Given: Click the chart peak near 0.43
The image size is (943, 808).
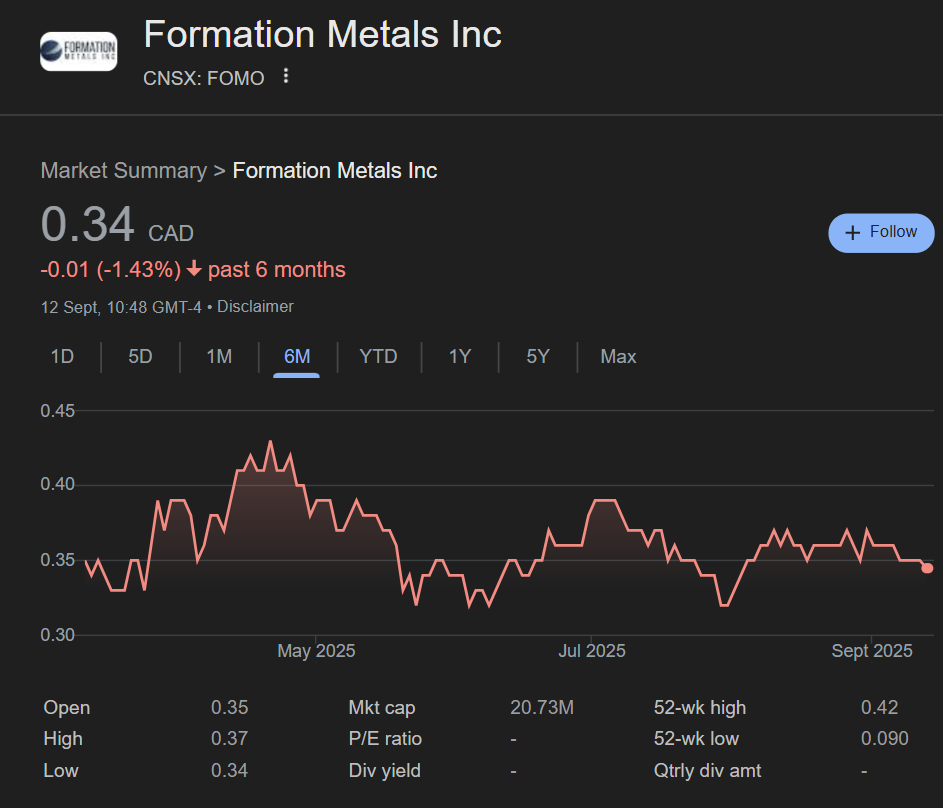Looking at the screenshot, I should click(x=270, y=441).
